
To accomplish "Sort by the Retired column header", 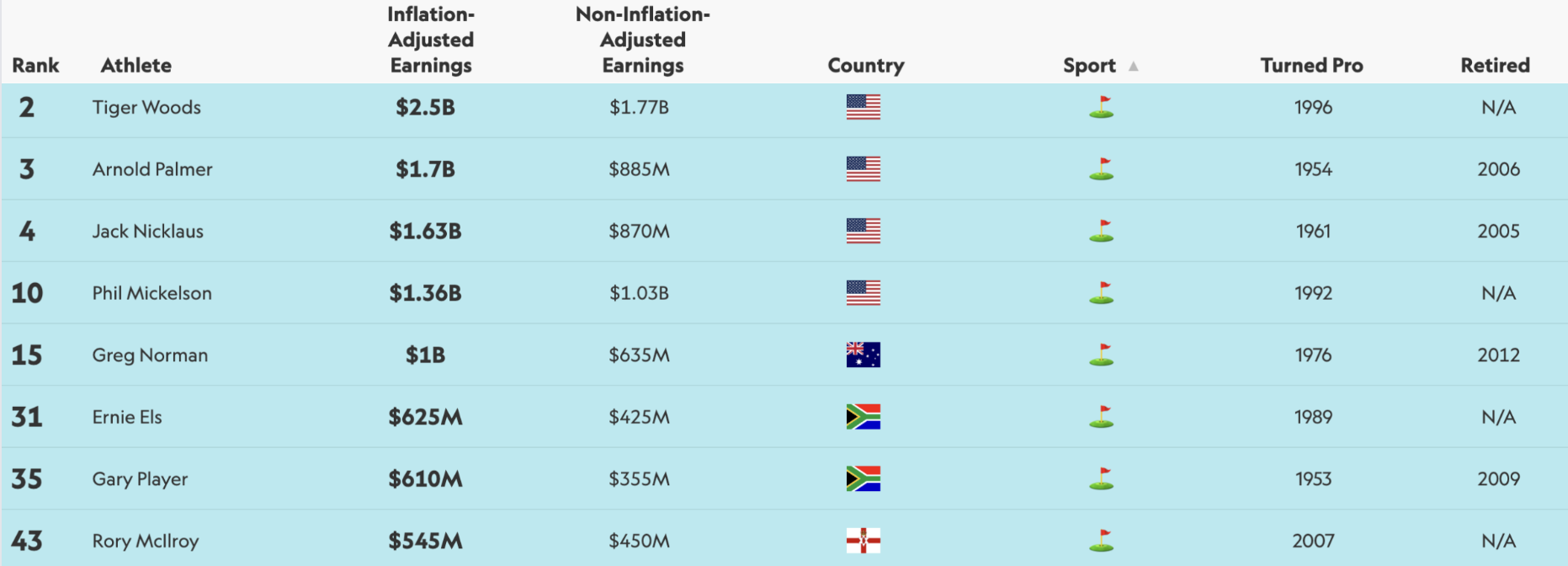I will coord(1495,66).
